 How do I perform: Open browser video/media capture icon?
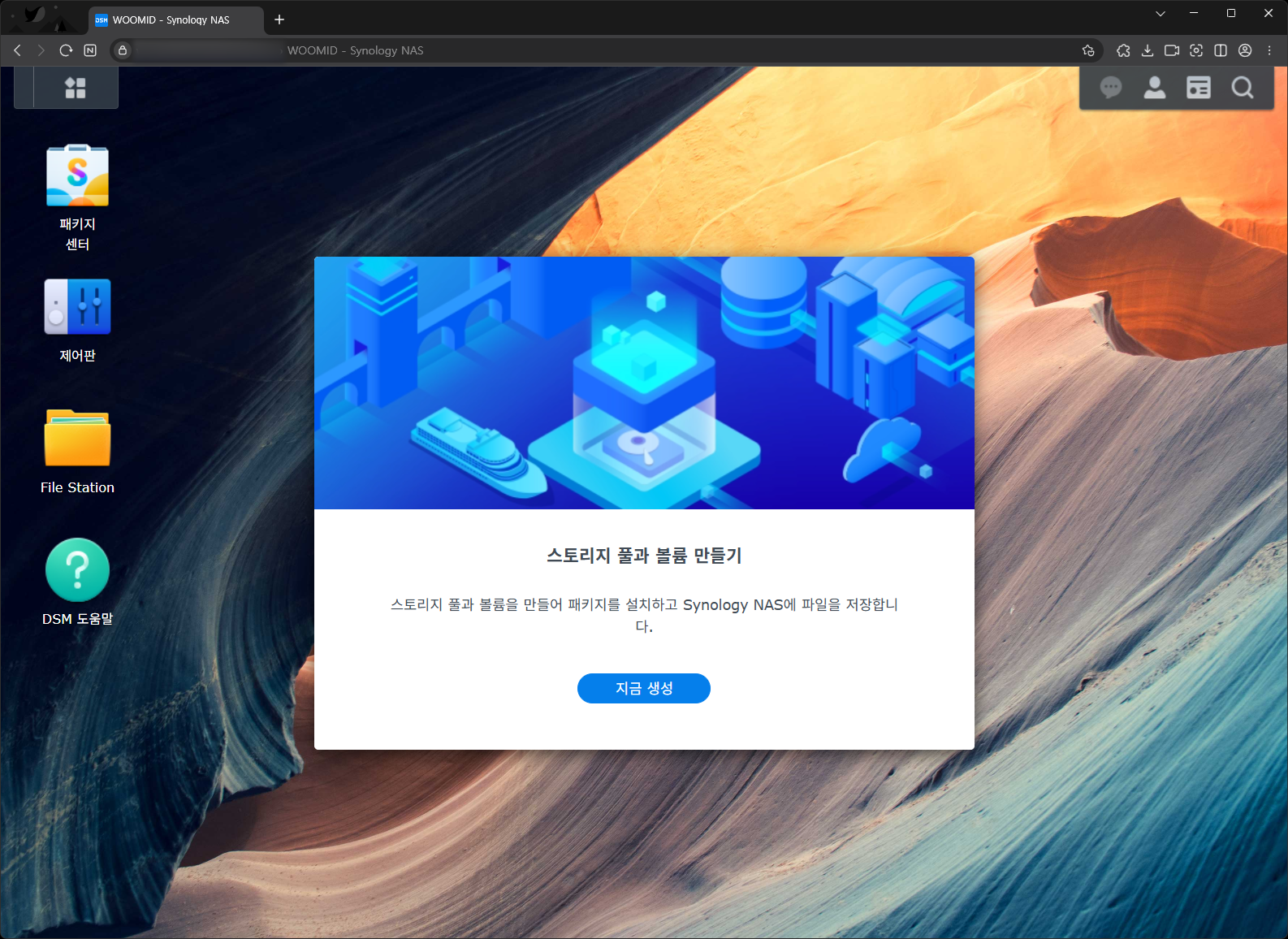1172,50
